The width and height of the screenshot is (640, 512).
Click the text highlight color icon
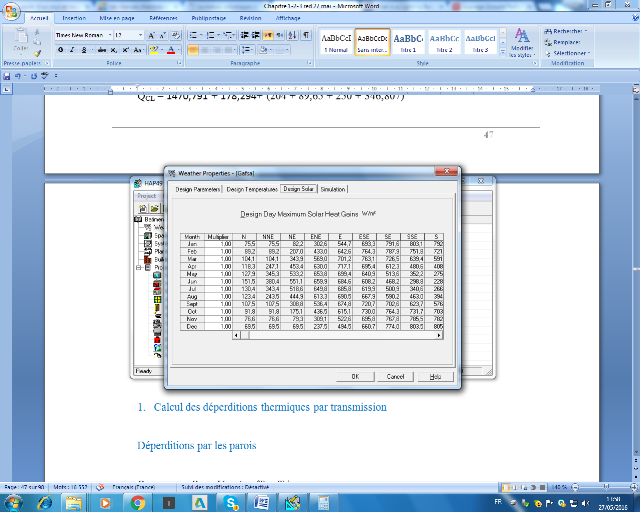(x=153, y=49)
